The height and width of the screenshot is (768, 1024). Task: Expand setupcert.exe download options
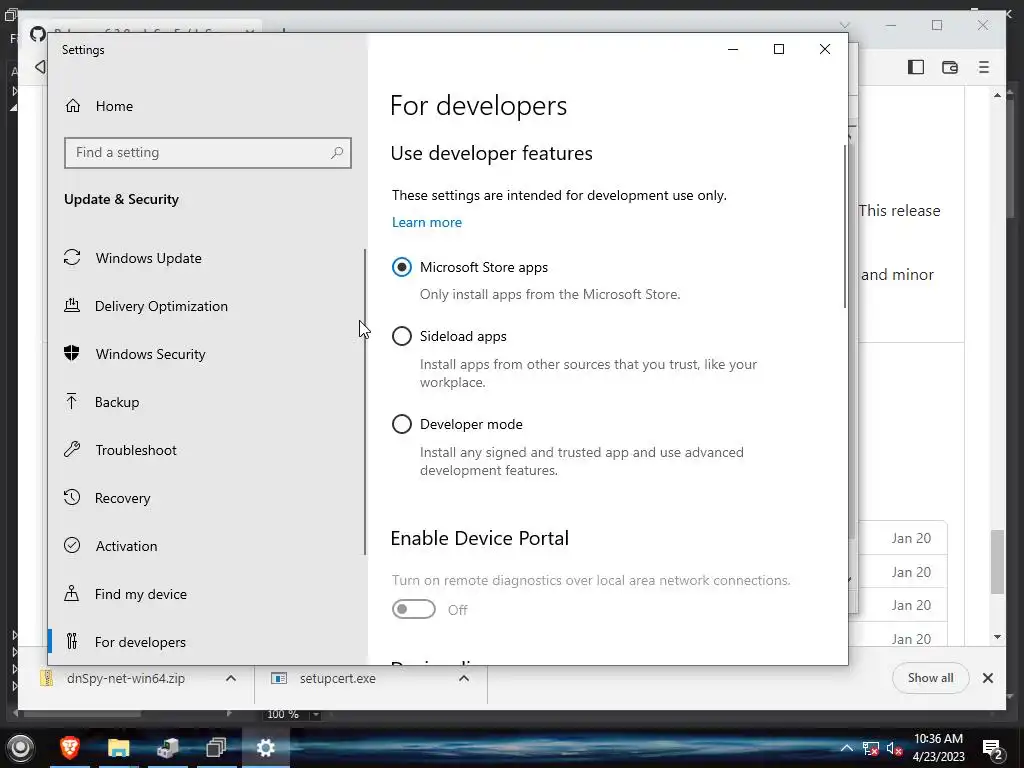[x=464, y=679]
